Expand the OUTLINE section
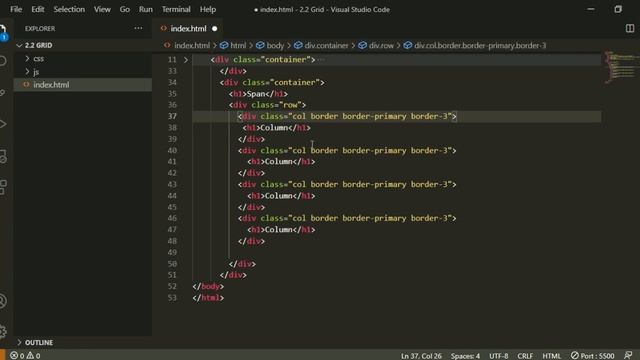Screen dimensions: 640x360 [39, 342]
